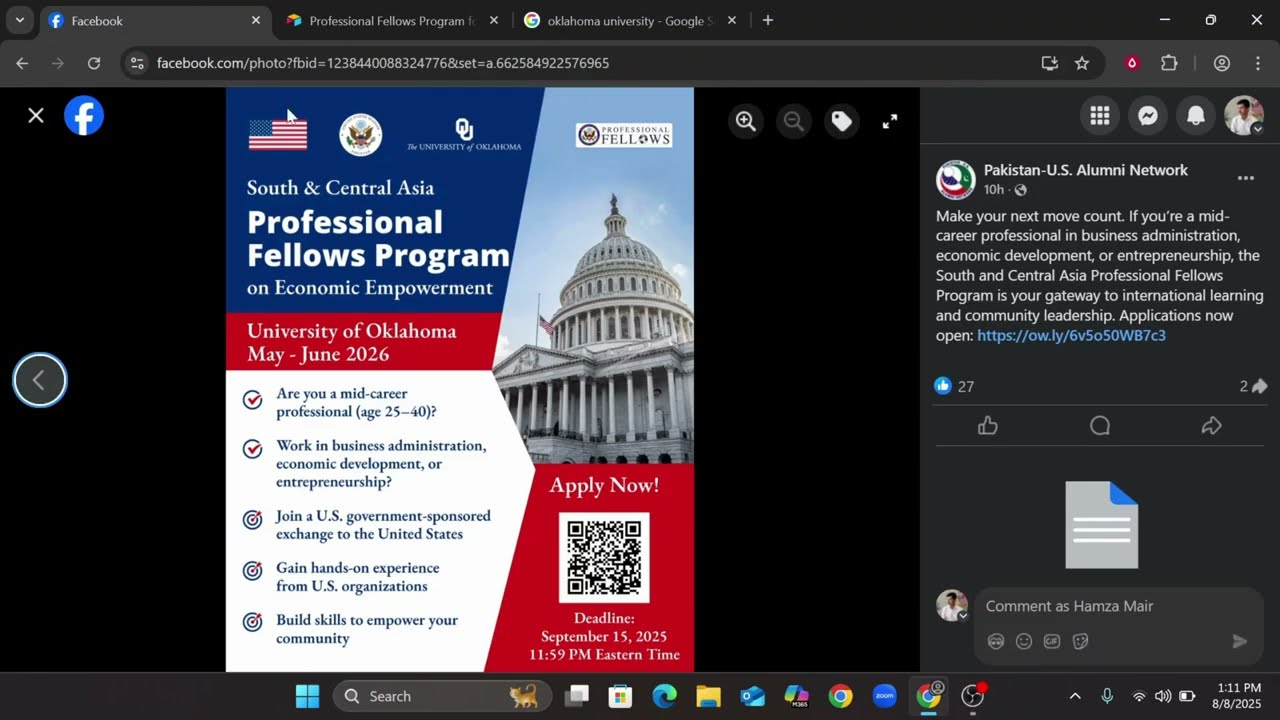
Task: Tag the photo with tag icon
Action: point(842,121)
